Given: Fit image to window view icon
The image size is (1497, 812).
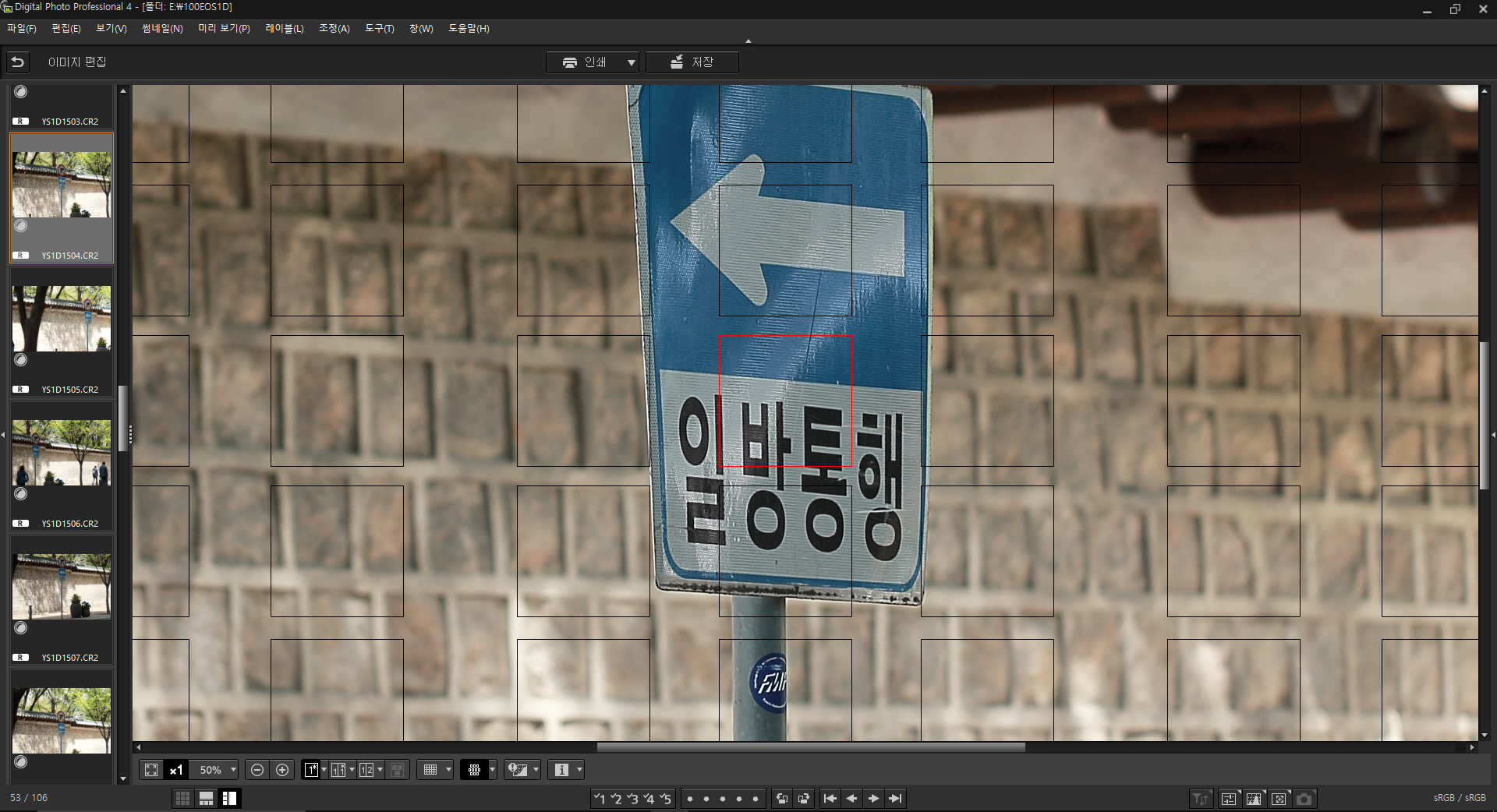Looking at the screenshot, I should pyautogui.click(x=151, y=770).
